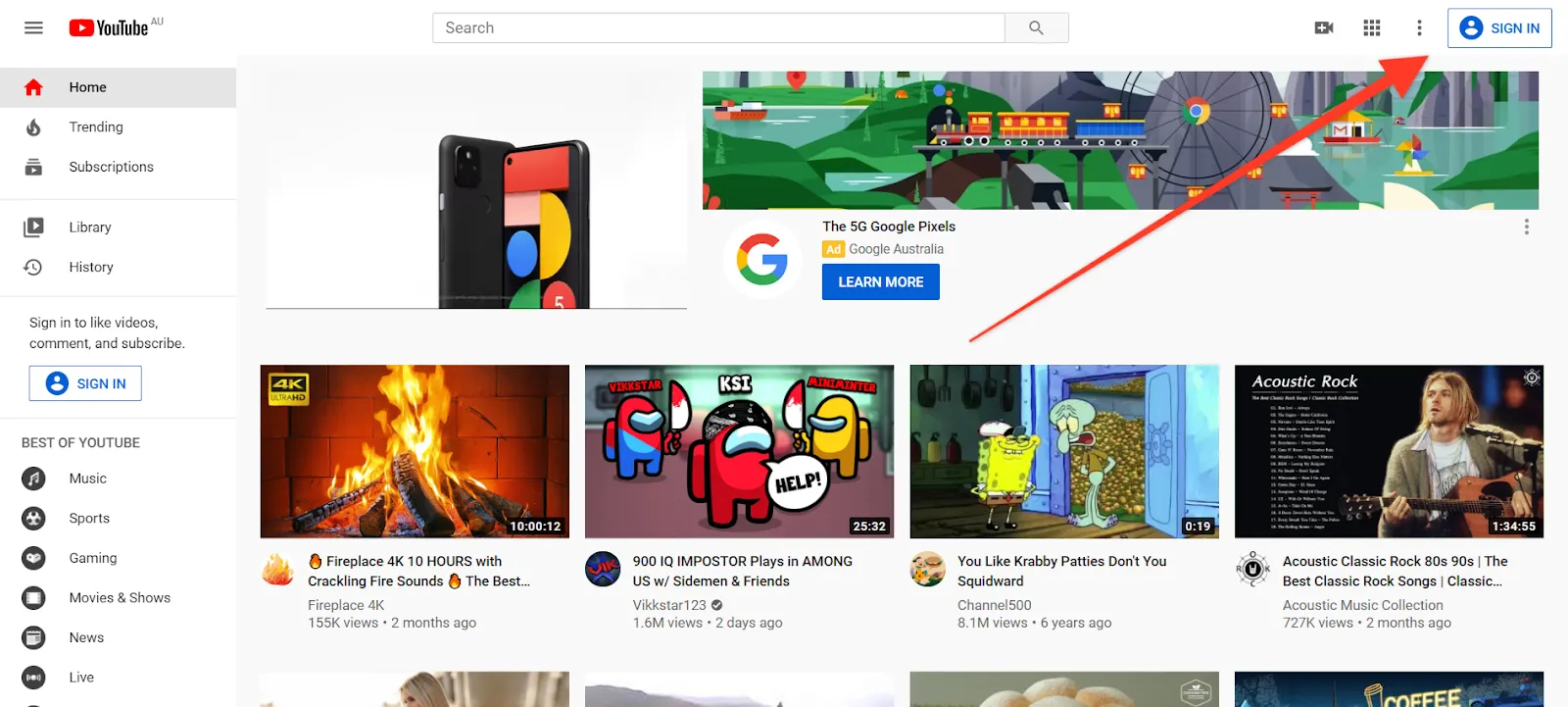Open the settings three-dot menu in header

click(1419, 27)
